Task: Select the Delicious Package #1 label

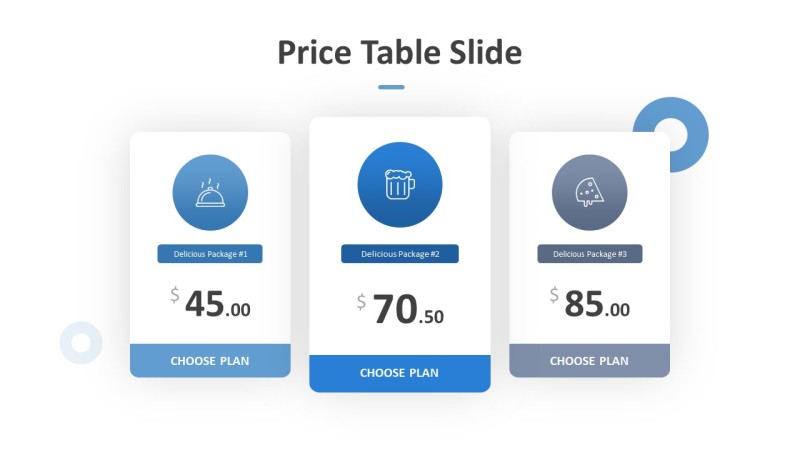Action: (210, 254)
